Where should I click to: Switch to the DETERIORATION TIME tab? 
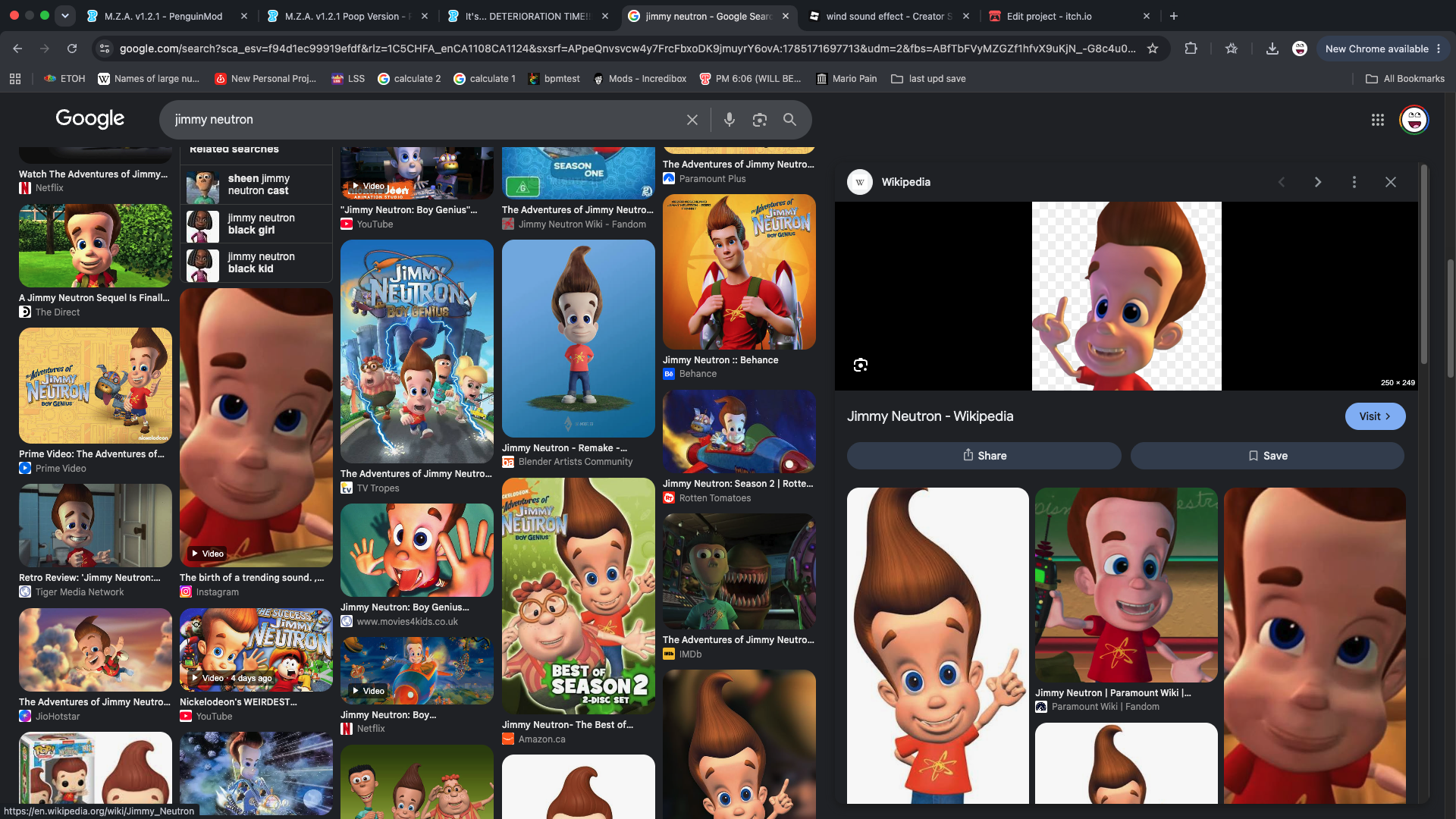click(528, 16)
